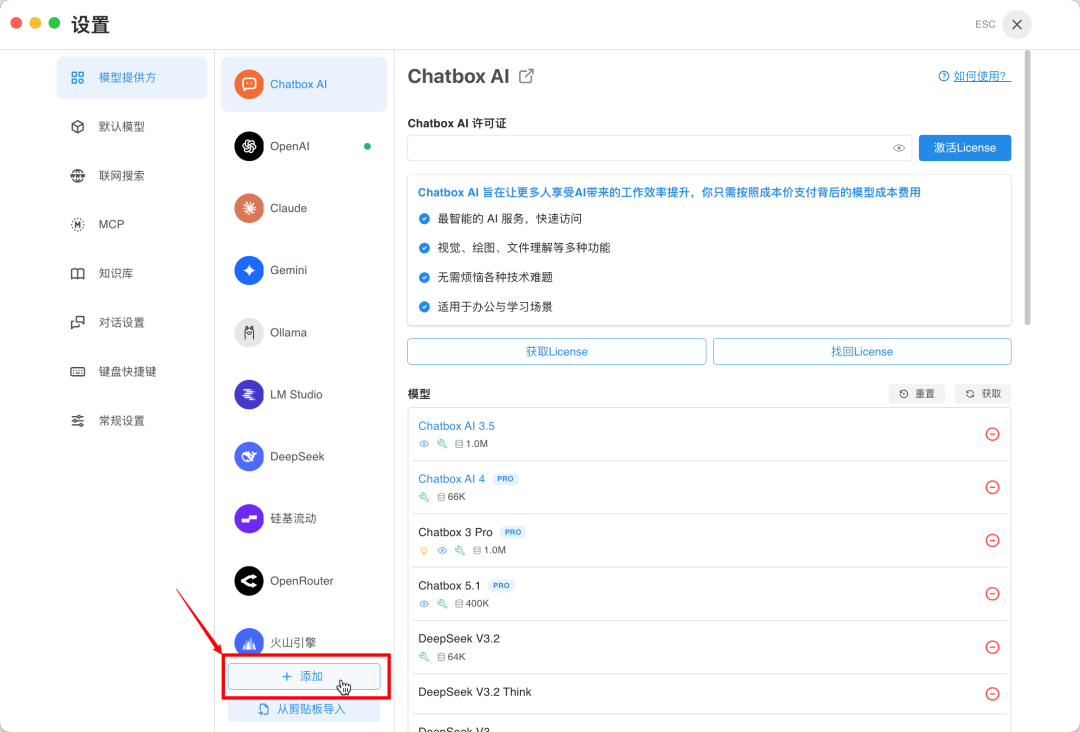Select the Claude provider
Screen dimensions: 1080x732
[x=304, y=208]
